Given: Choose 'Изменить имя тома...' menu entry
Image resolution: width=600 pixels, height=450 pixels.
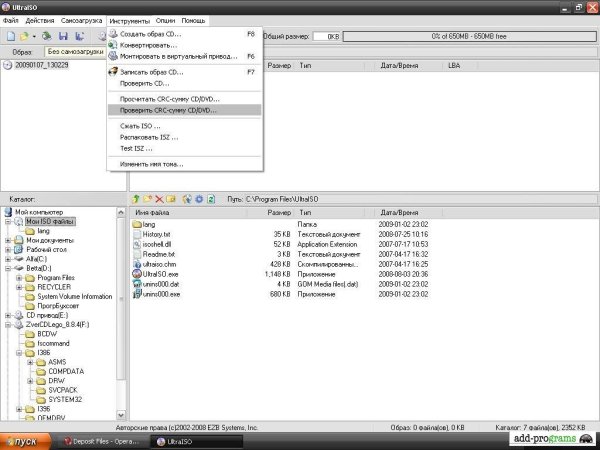Looking at the screenshot, I should (185, 164).
